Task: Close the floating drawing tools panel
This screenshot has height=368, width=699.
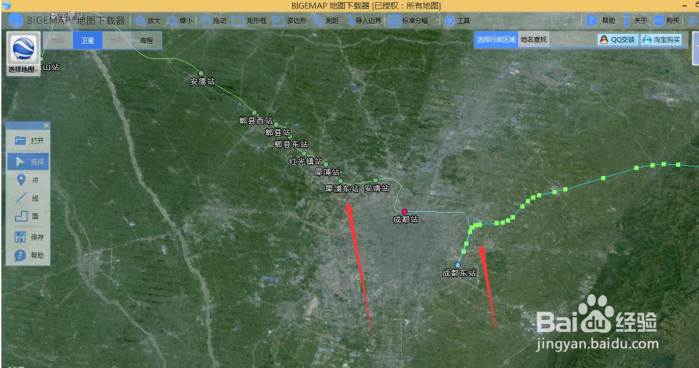Action: tap(46, 126)
